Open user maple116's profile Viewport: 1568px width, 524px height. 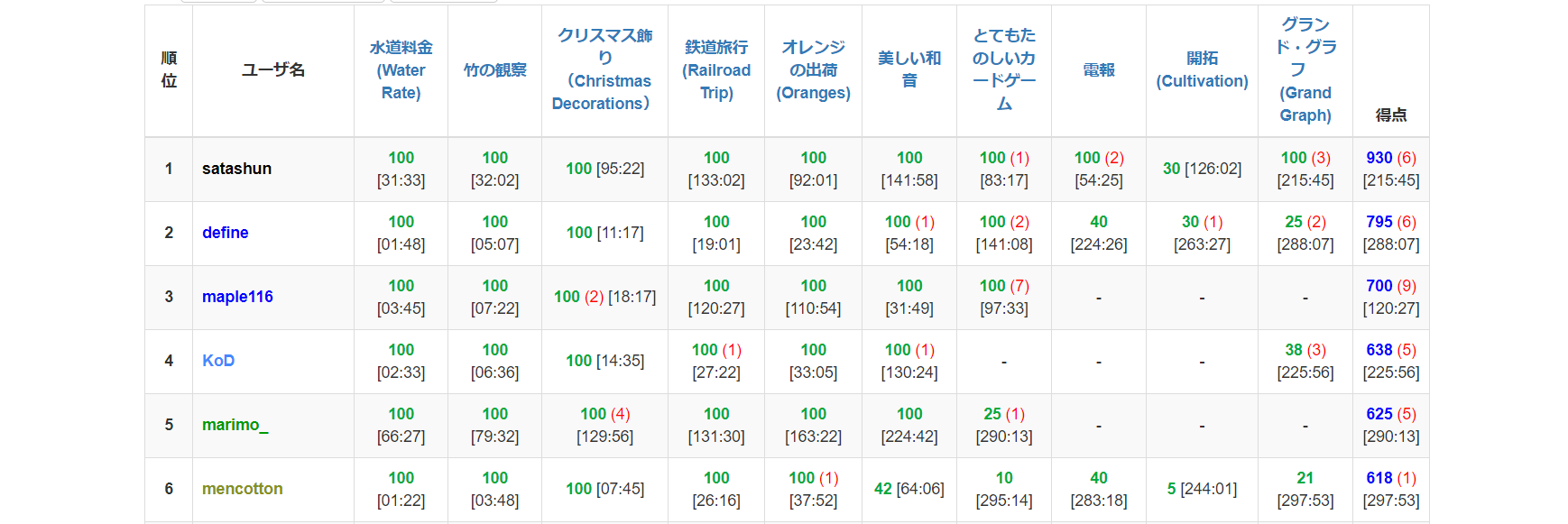click(x=237, y=297)
